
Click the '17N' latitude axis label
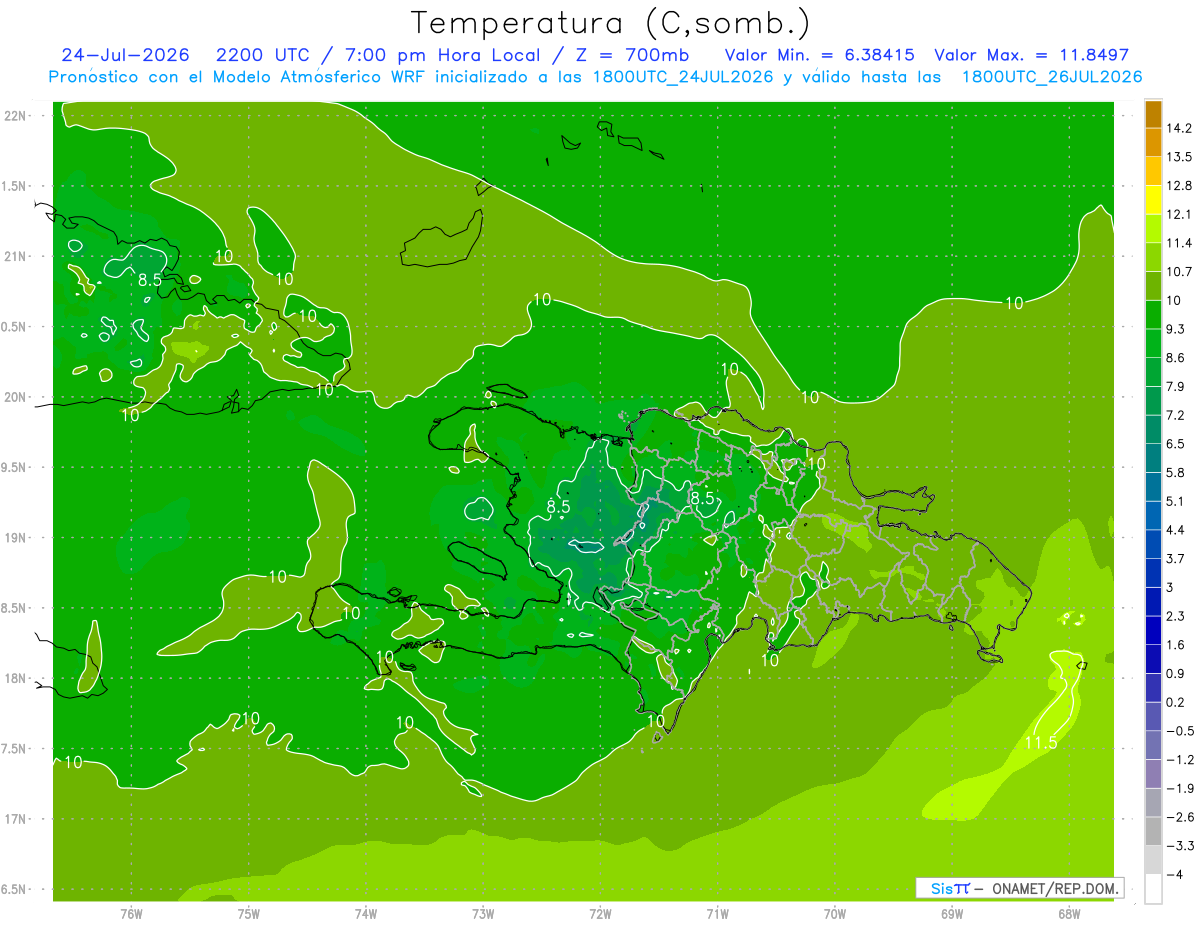[16, 819]
